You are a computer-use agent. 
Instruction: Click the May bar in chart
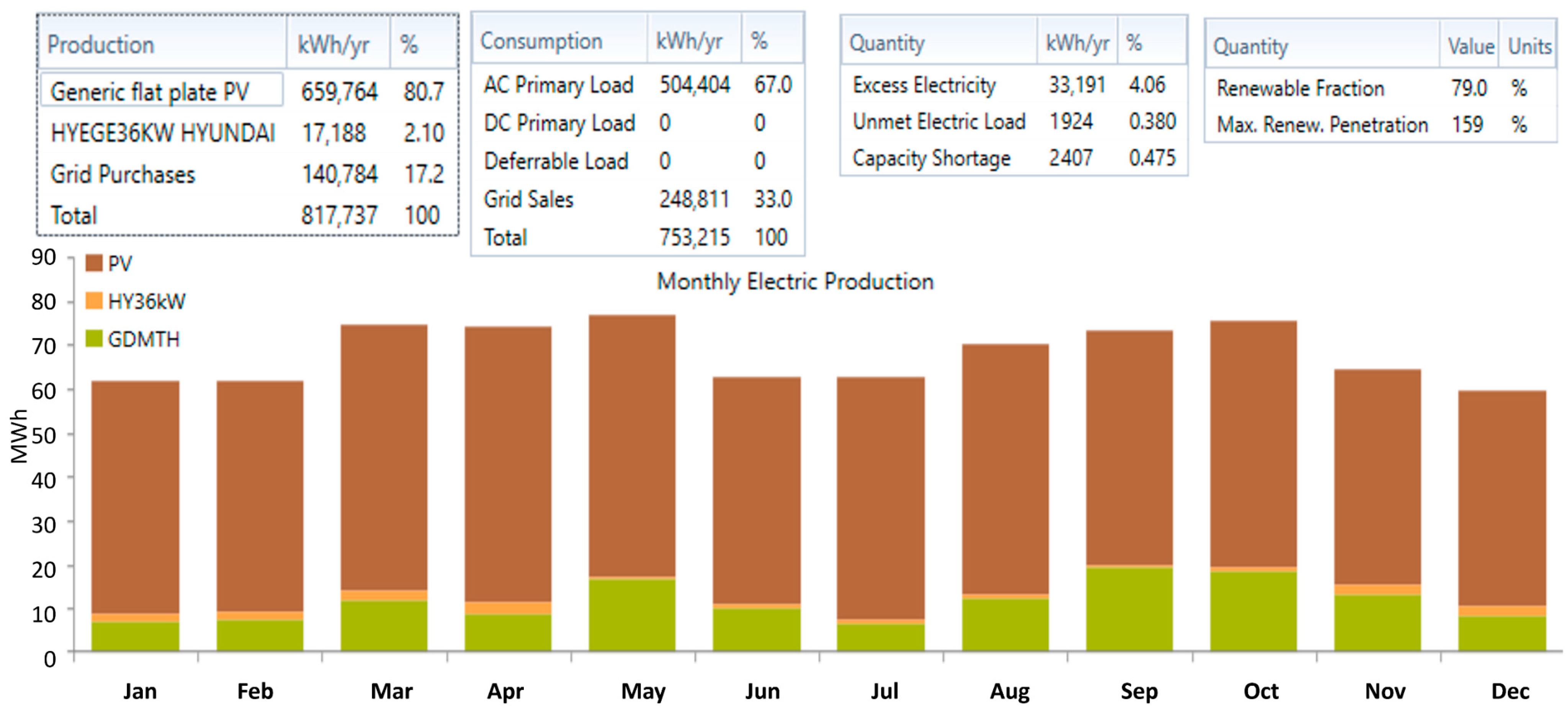pos(632,445)
